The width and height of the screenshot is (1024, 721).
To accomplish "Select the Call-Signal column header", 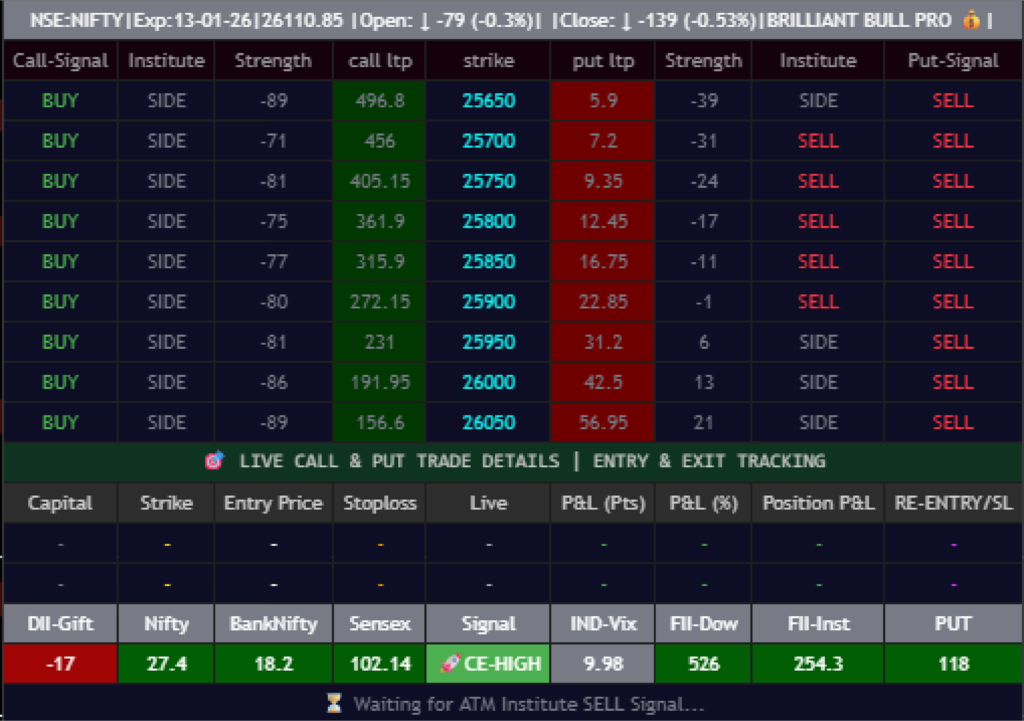I will (60, 61).
